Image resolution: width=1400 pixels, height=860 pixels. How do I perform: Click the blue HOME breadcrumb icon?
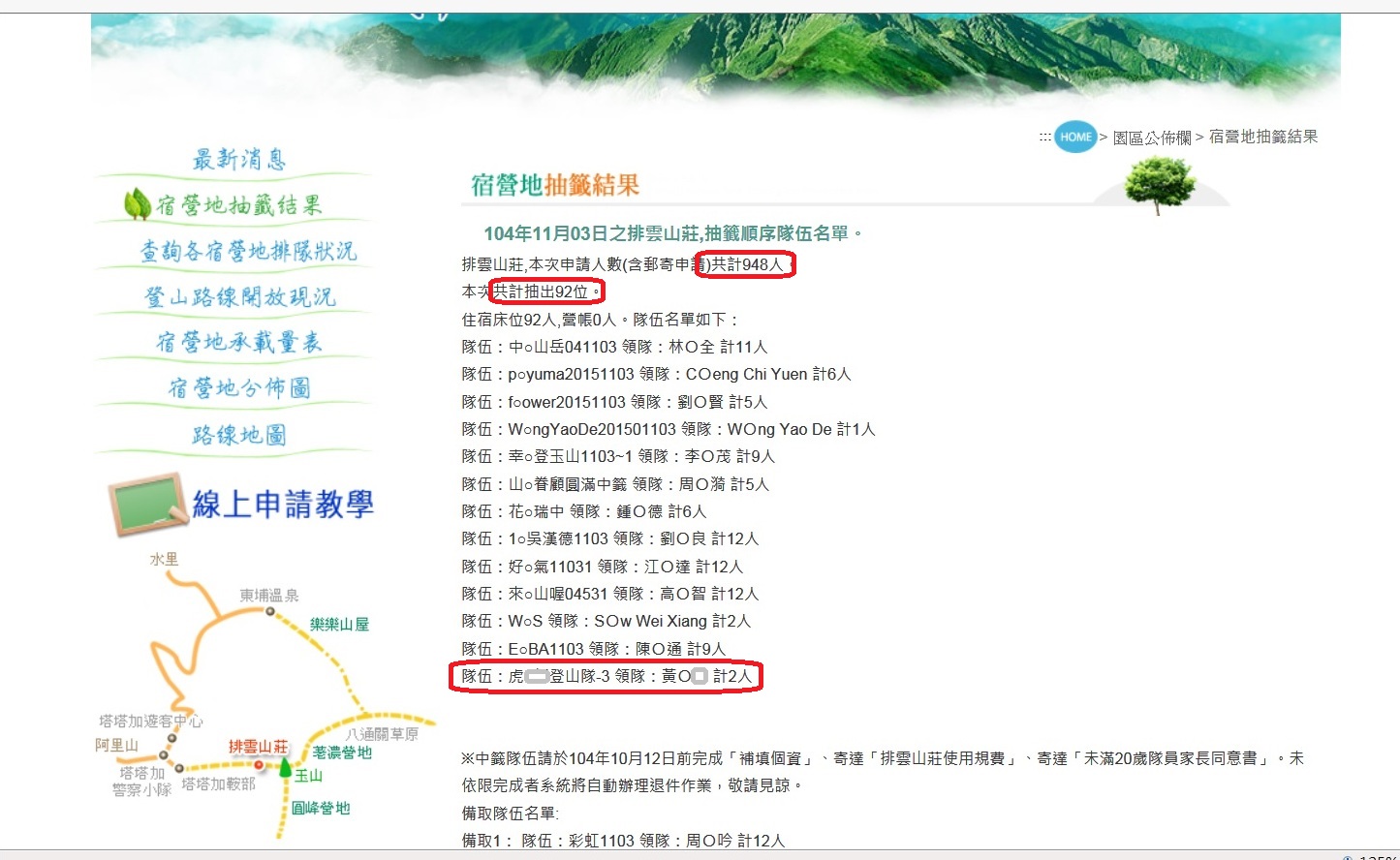click(x=1074, y=137)
